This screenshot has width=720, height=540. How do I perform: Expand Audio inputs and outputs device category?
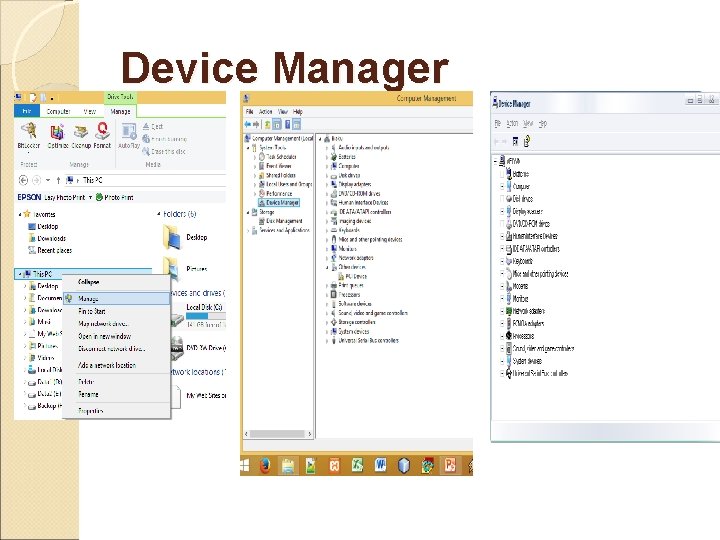(x=327, y=148)
